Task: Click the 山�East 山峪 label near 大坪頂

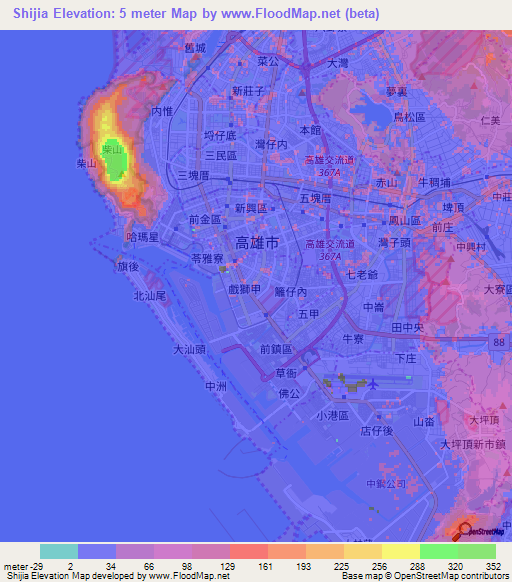Action: [424, 422]
